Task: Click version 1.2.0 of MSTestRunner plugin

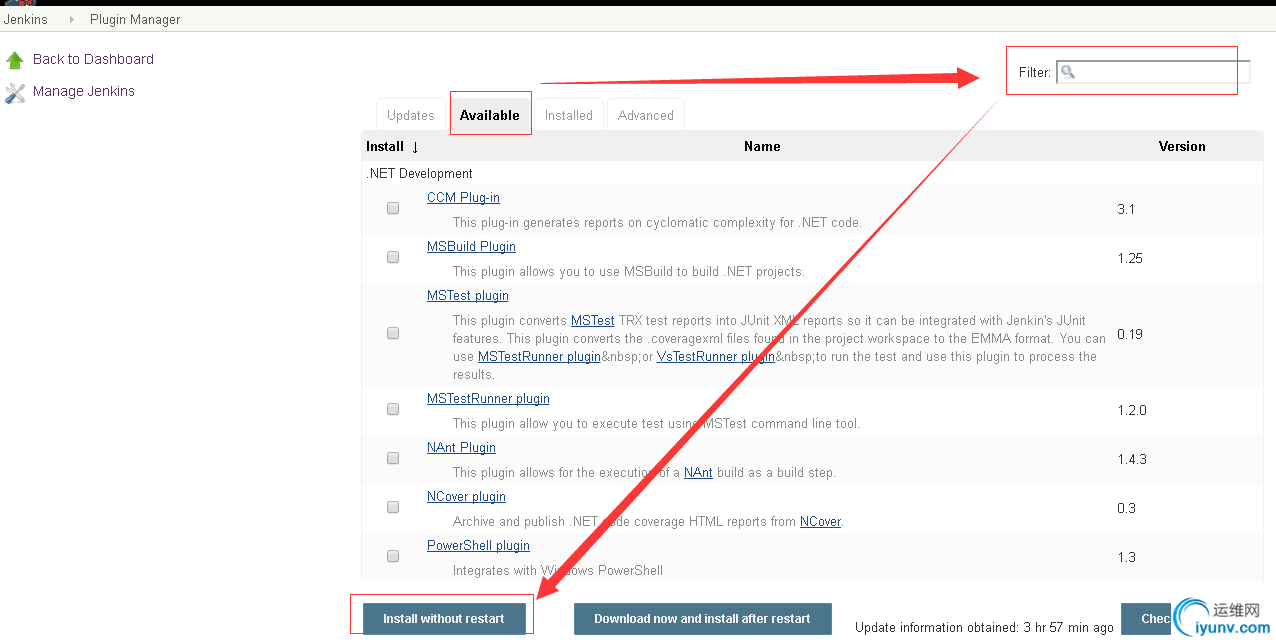Action: click(x=1132, y=410)
